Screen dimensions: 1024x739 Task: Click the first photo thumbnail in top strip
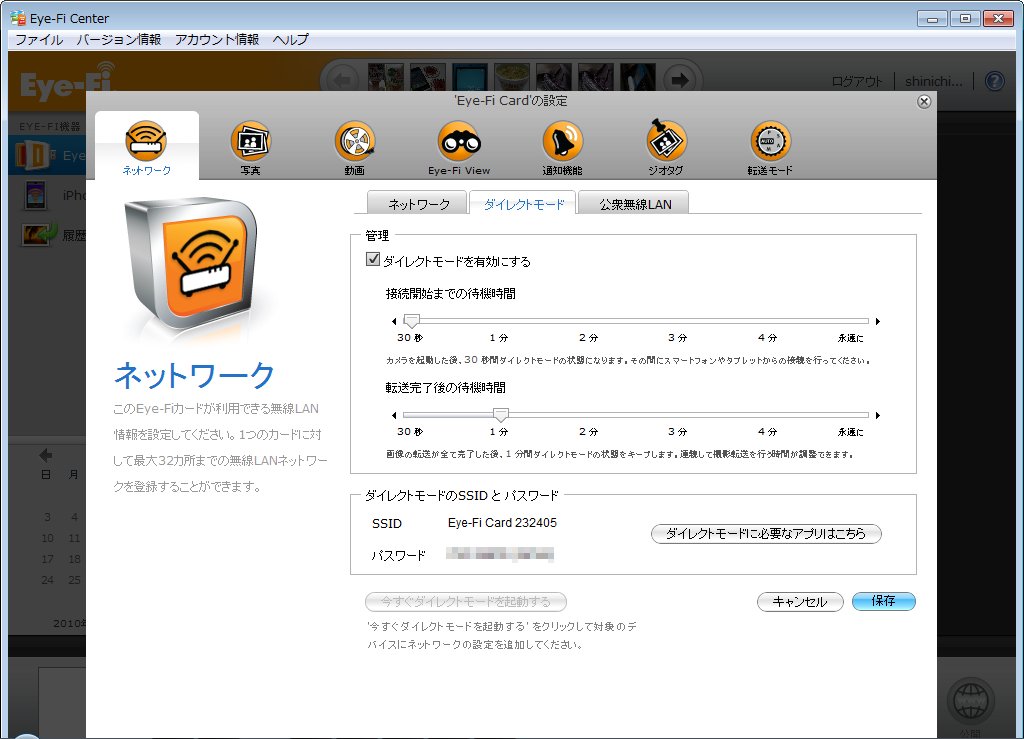coord(385,77)
